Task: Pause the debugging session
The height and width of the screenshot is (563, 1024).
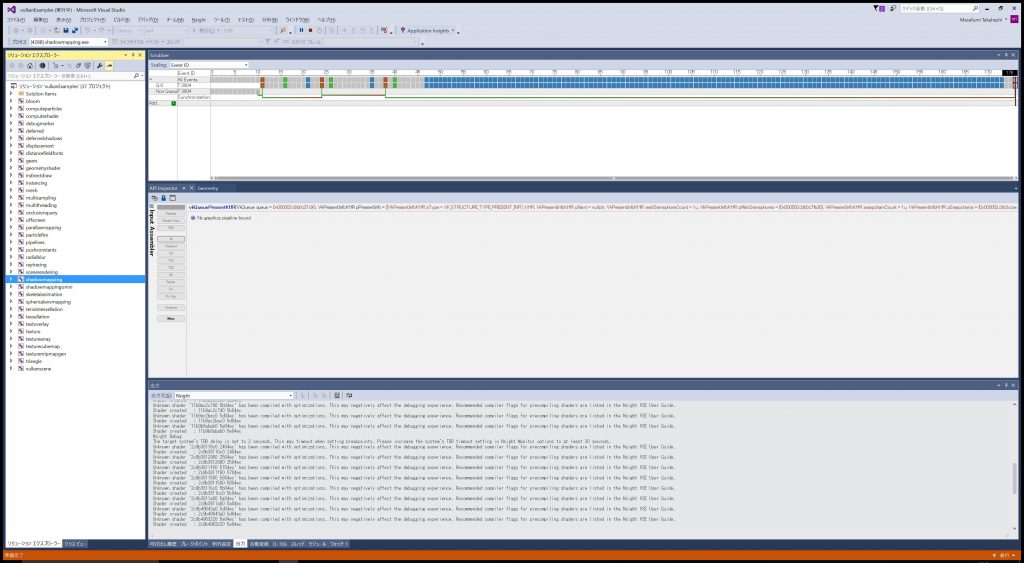Action: [x=301, y=30]
